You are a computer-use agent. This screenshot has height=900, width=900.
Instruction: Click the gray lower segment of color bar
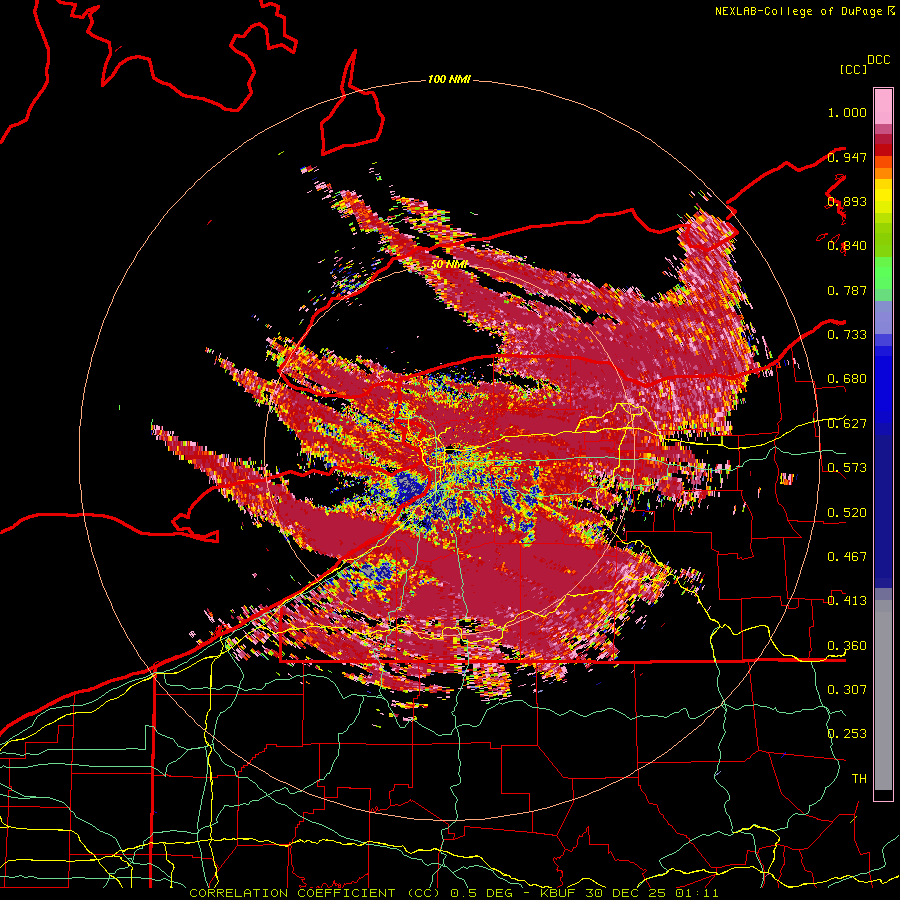coord(883,695)
